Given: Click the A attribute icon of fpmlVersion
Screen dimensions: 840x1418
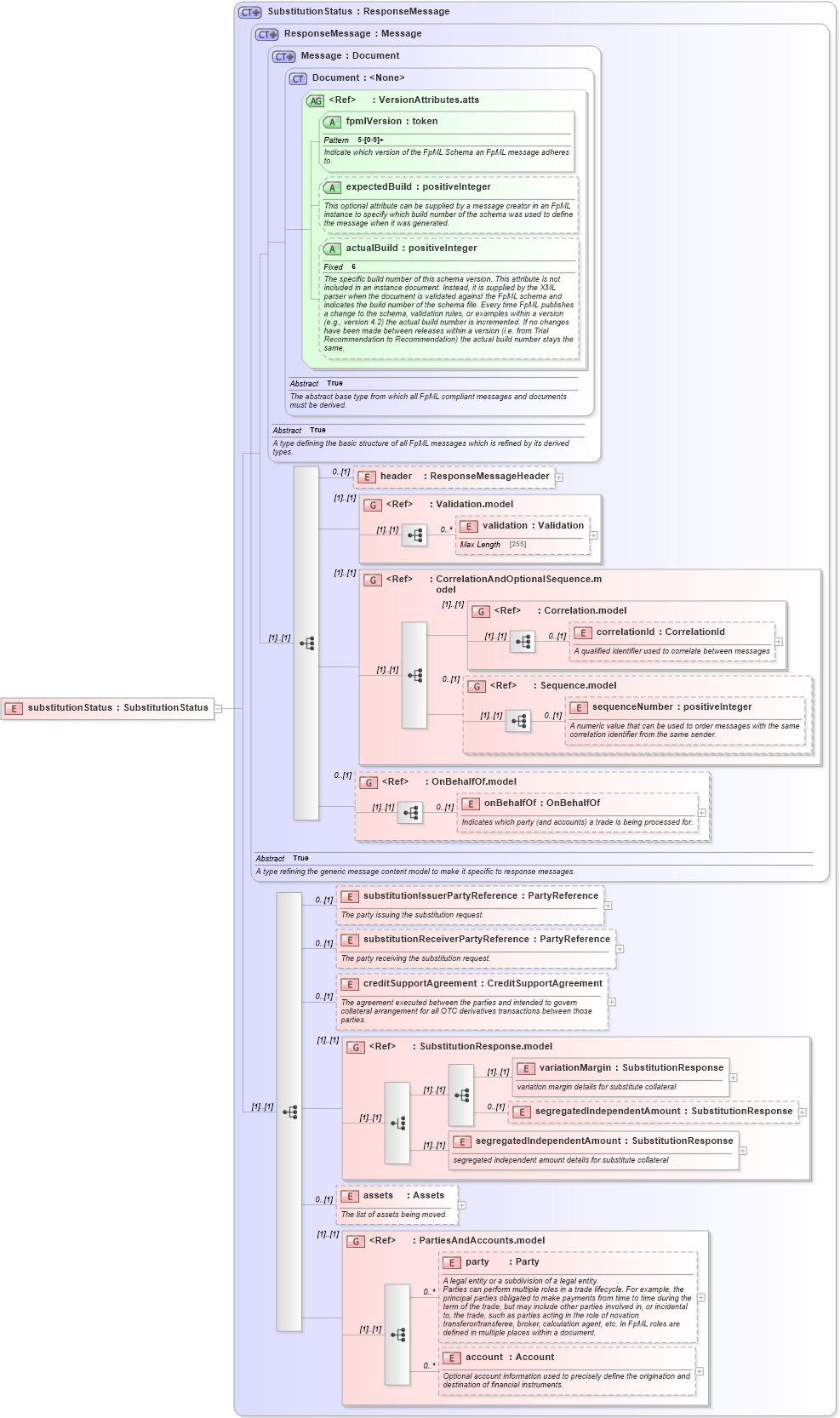Looking at the screenshot, I should (332, 123).
